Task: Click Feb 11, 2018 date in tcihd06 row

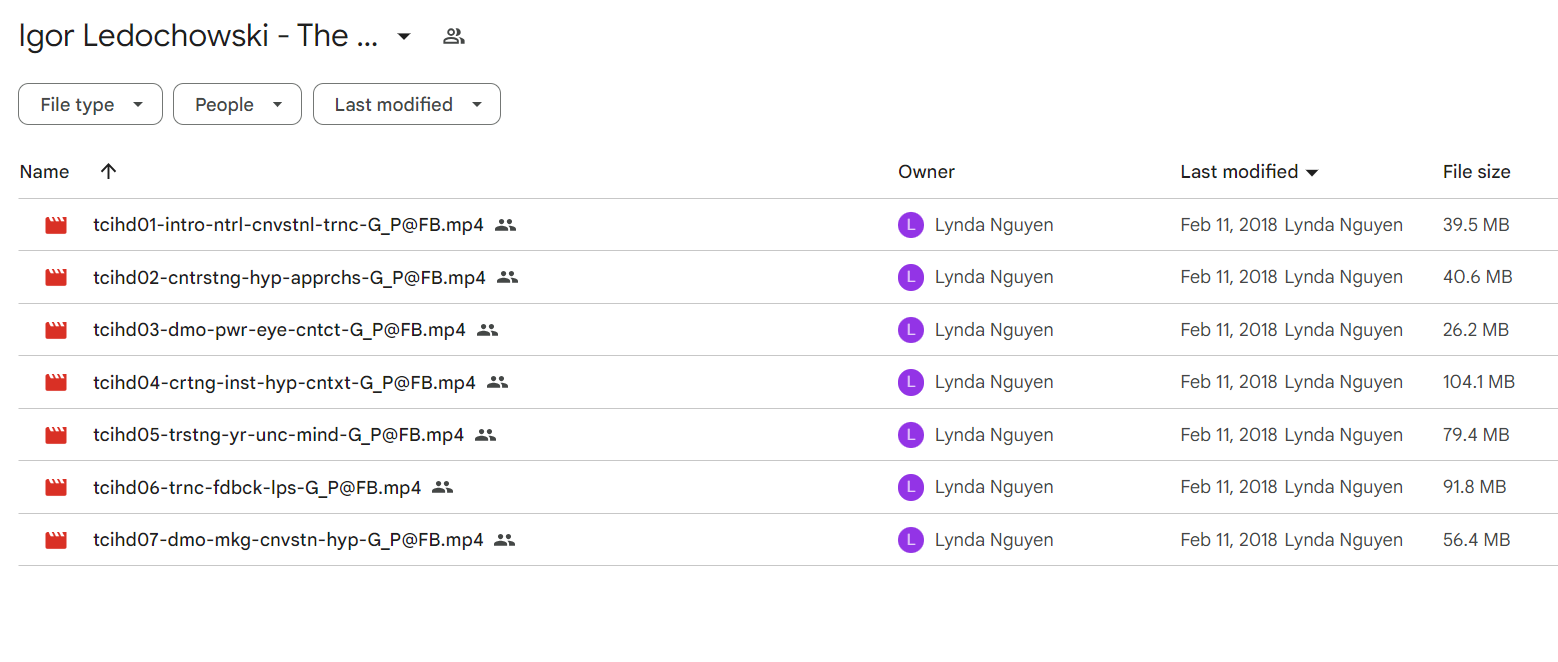Action: (x=1229, y=487)
